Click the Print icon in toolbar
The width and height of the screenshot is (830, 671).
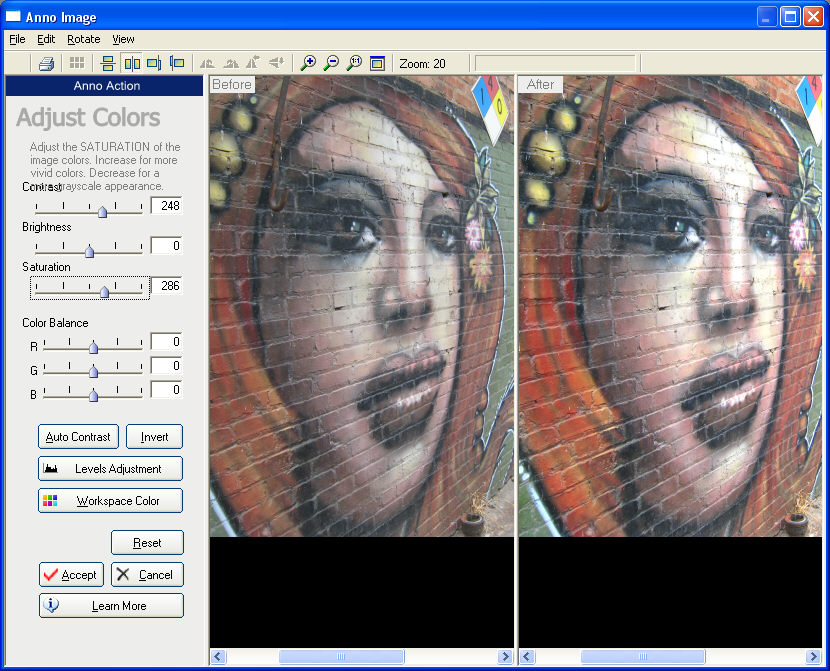[x=47, y=64]
